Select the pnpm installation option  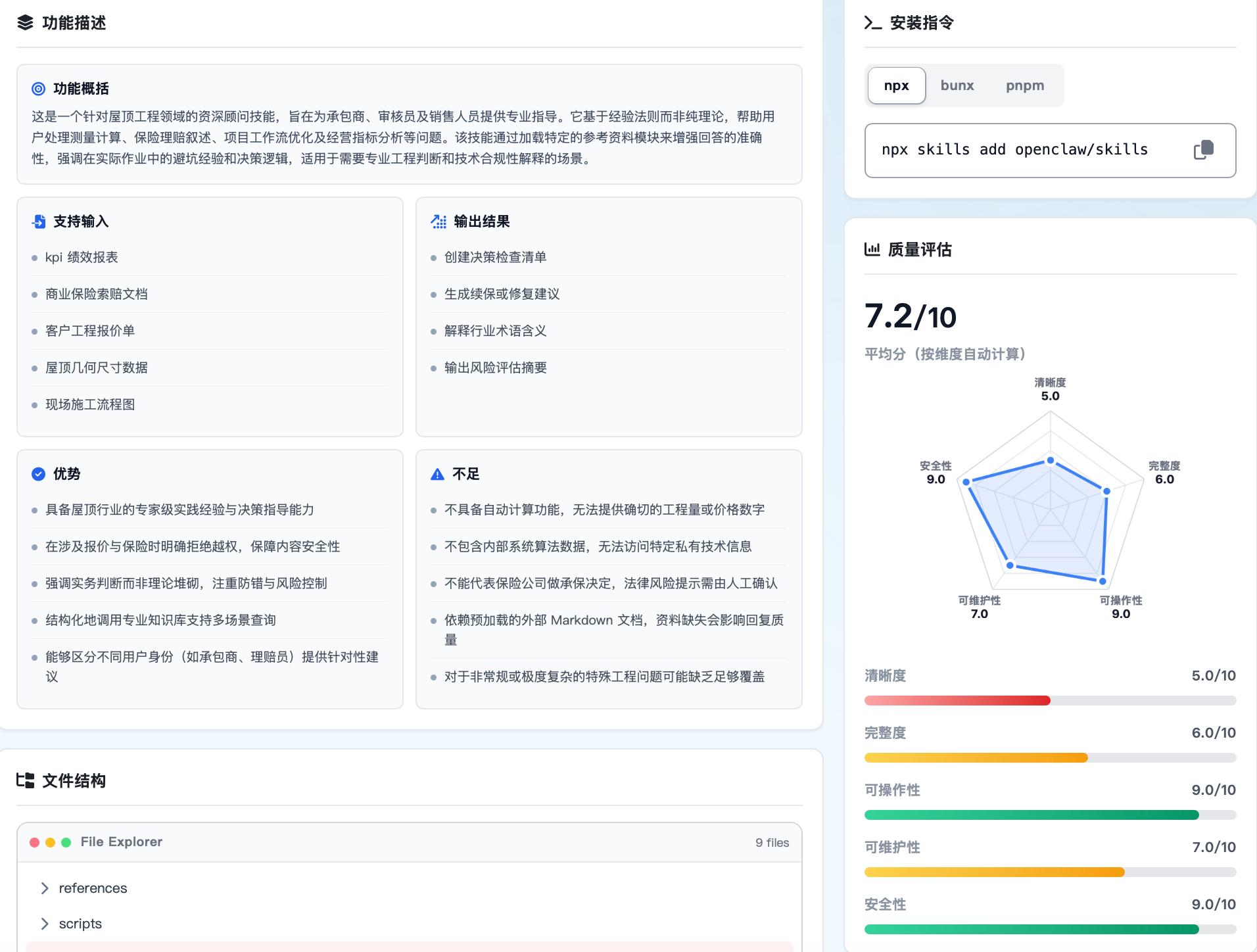click(x=1024, y=85)
